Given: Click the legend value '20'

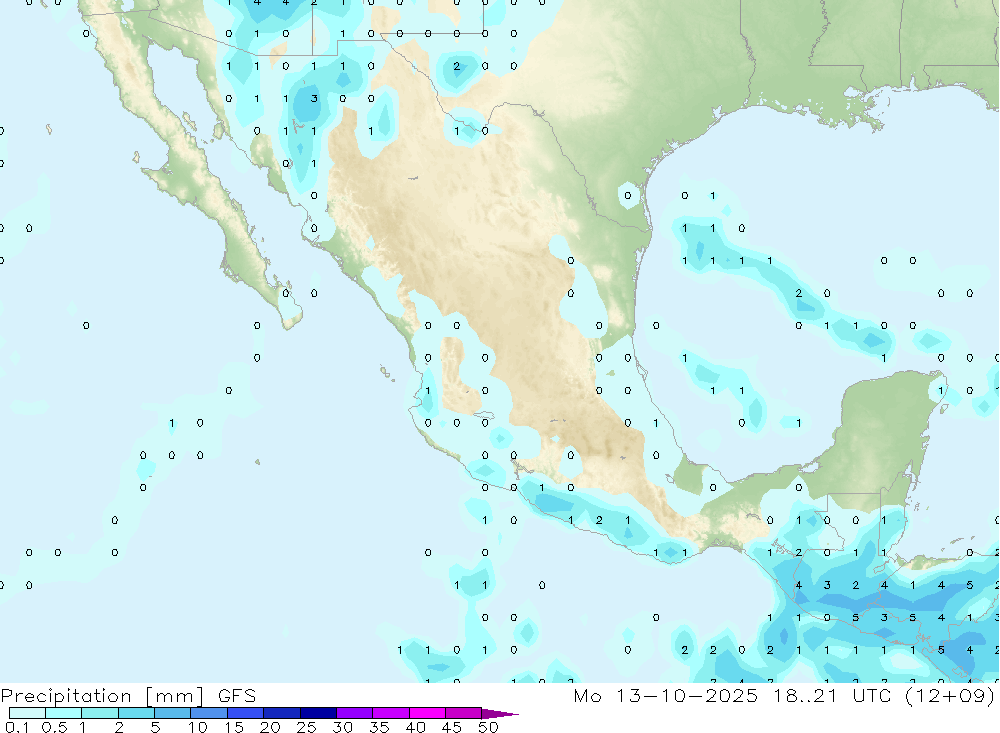Looking at the screenshot, I should click(x=270, y=727).
